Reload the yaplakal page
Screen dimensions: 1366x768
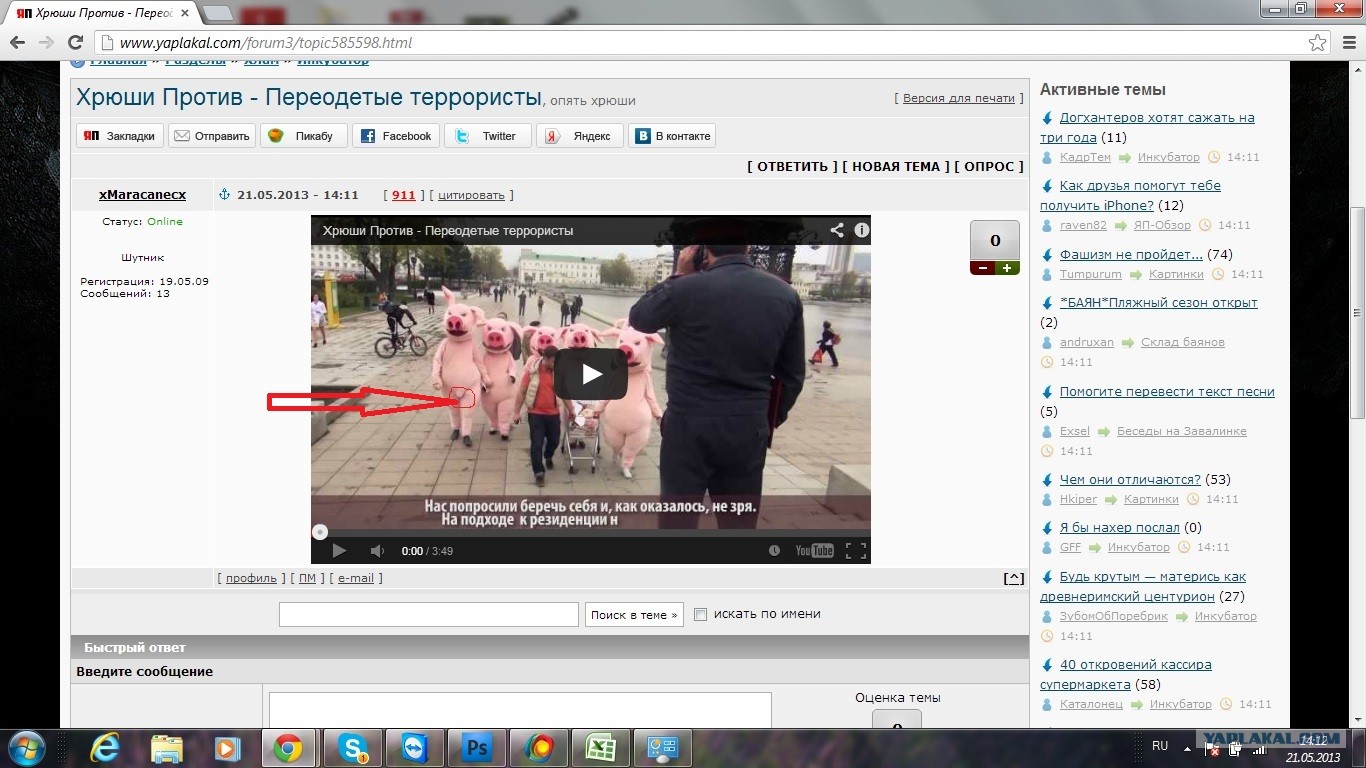(x=75, y=43)
